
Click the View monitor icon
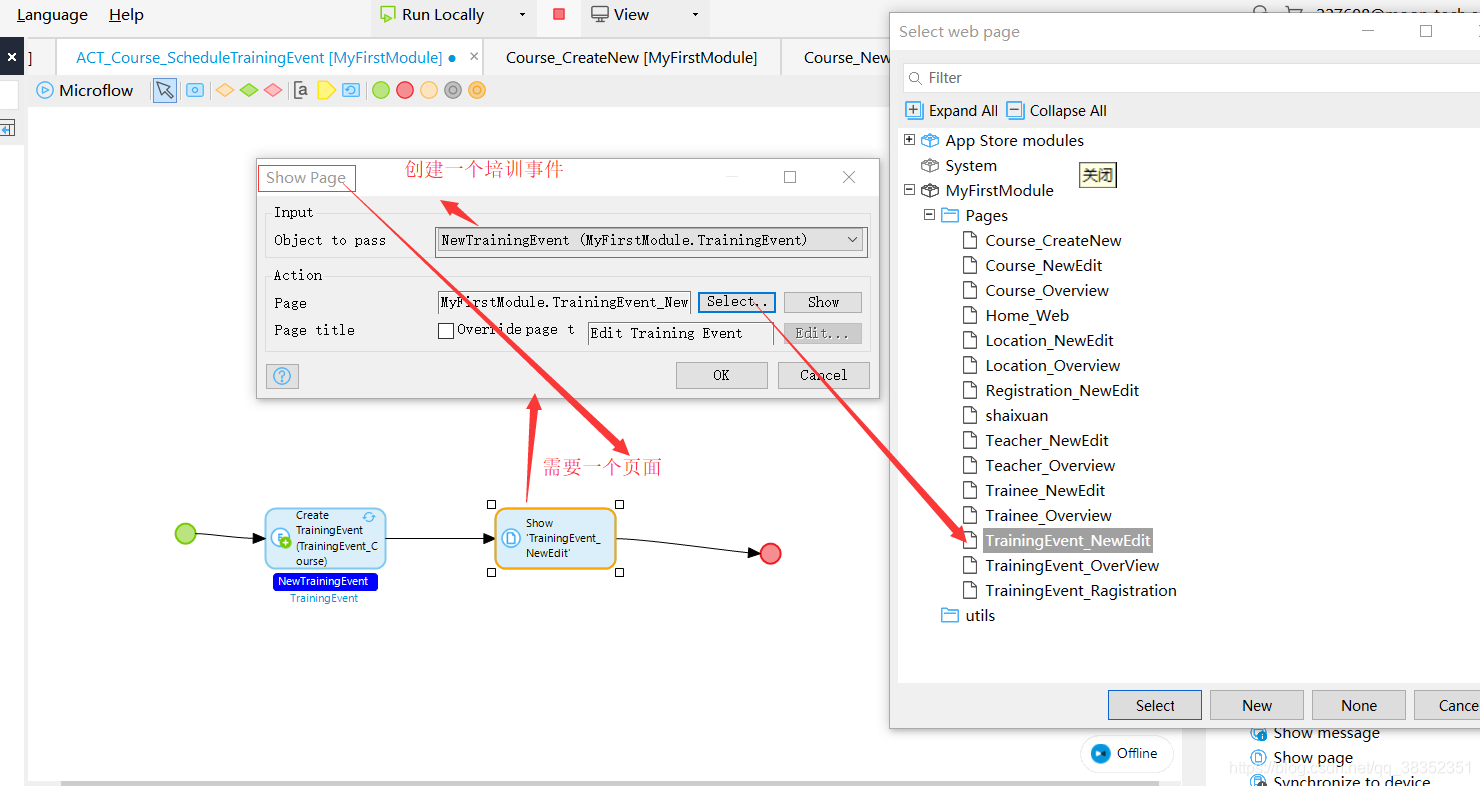pyautogui.click(x=600, y=14)
